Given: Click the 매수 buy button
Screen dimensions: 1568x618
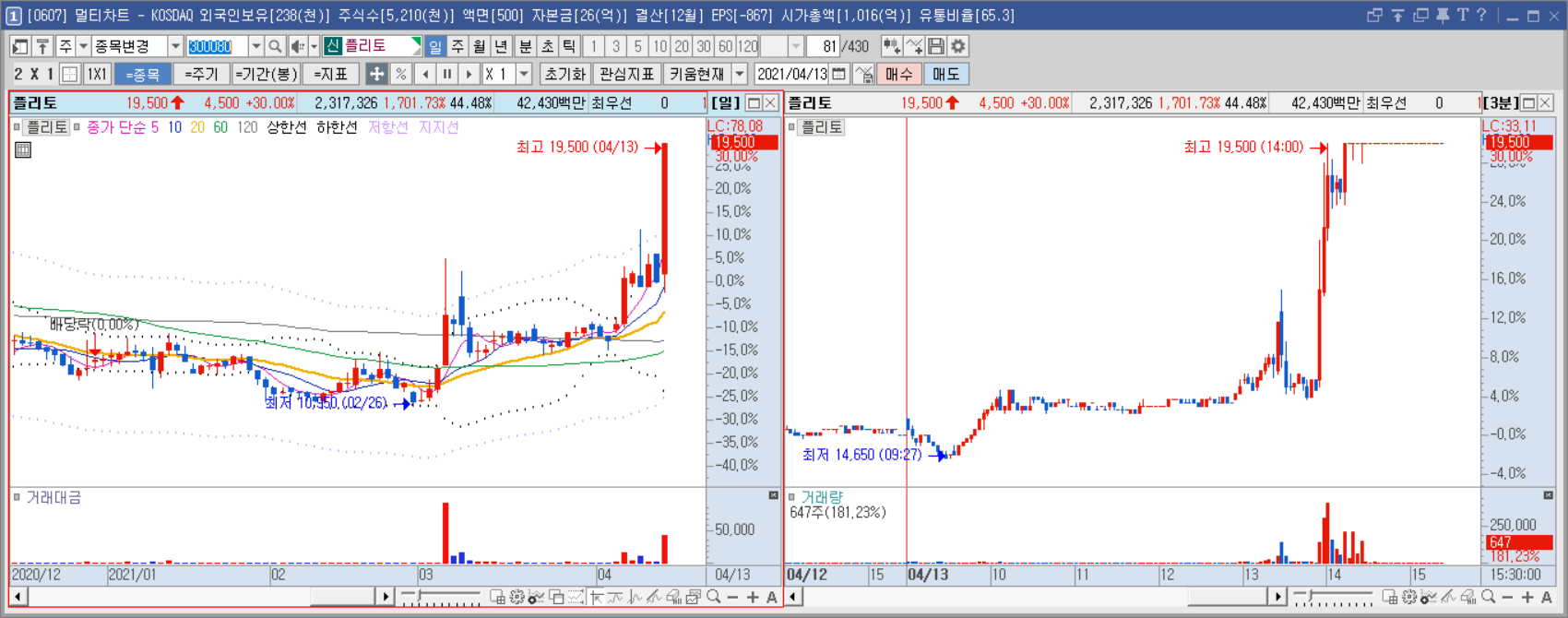Looking at the screenshot, I should pos(899,74).
